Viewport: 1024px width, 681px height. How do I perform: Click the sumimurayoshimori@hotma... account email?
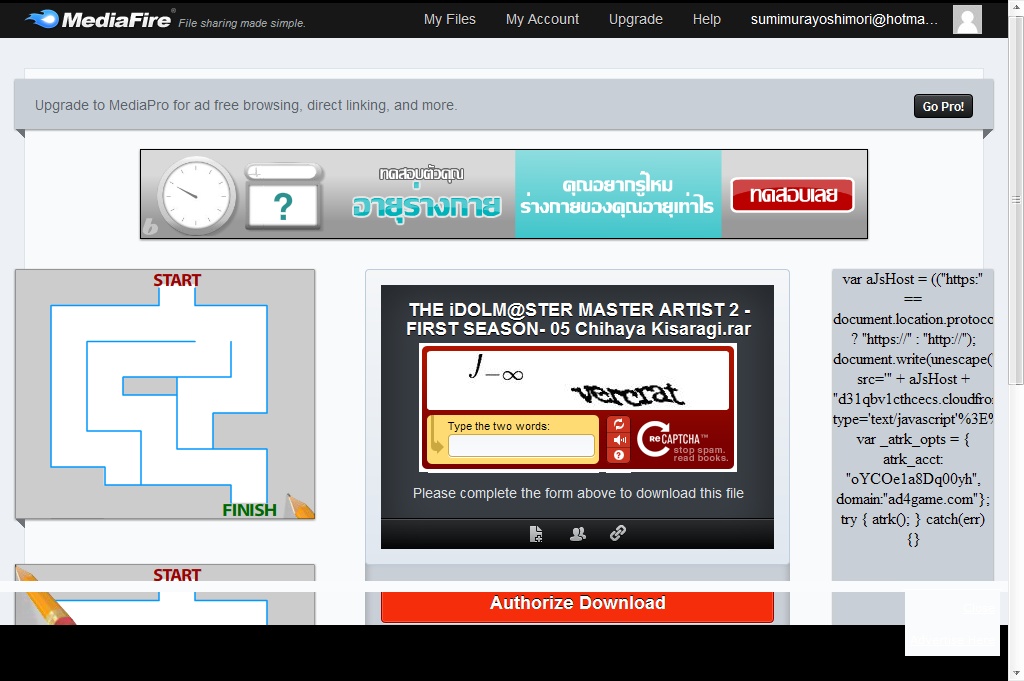pos(844,20)
